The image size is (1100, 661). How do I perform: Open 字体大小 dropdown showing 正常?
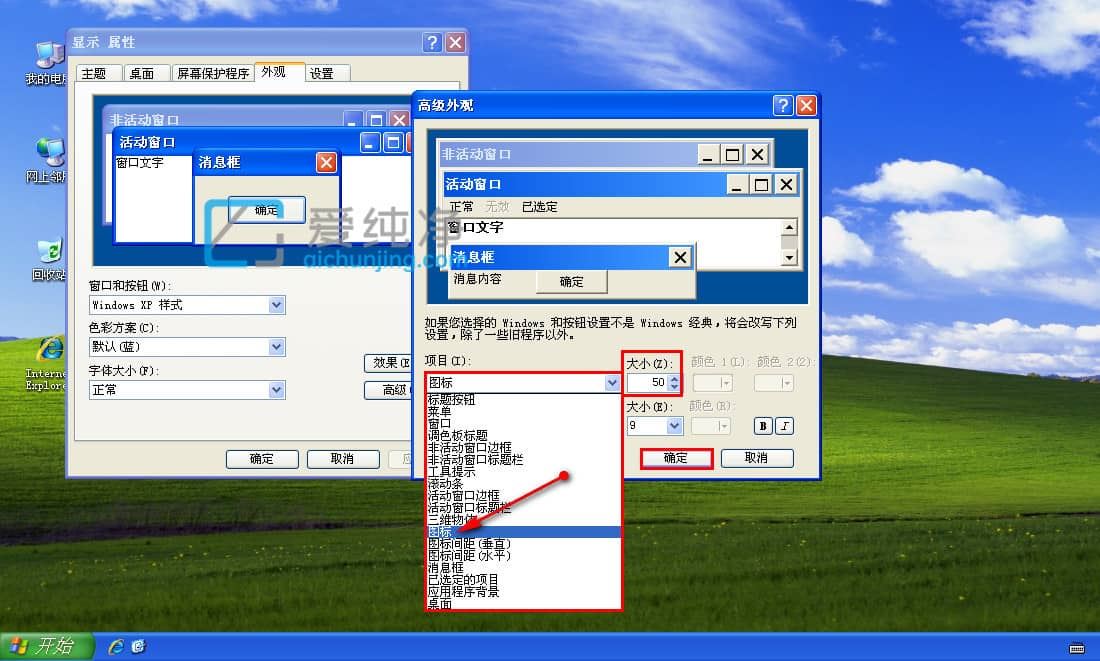click(276, 389)
